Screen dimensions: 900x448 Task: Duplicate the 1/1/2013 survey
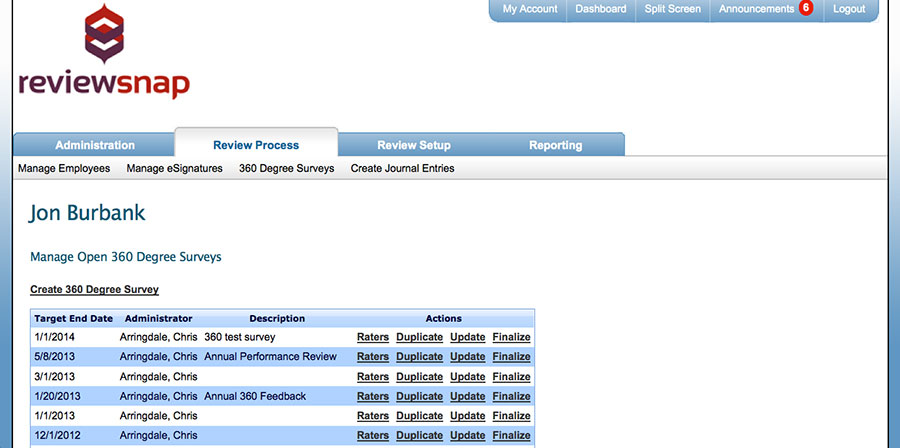(419, 416)
